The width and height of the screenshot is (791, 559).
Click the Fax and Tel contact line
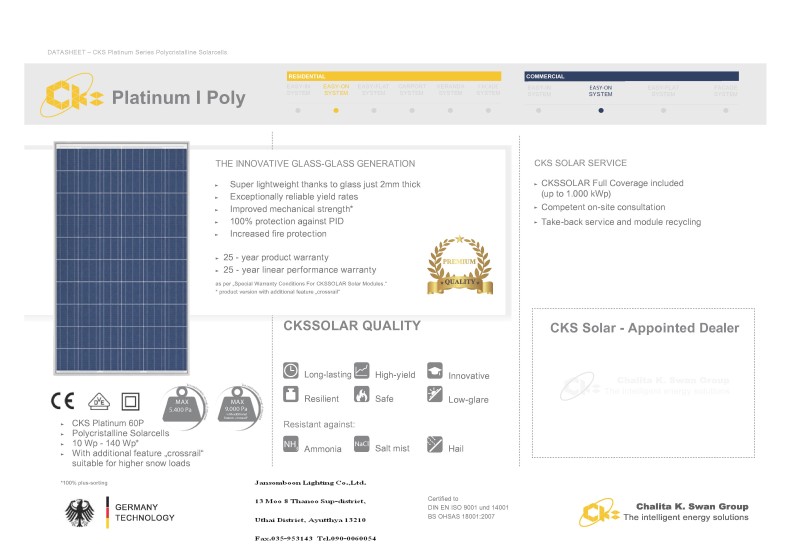(315, 538)
